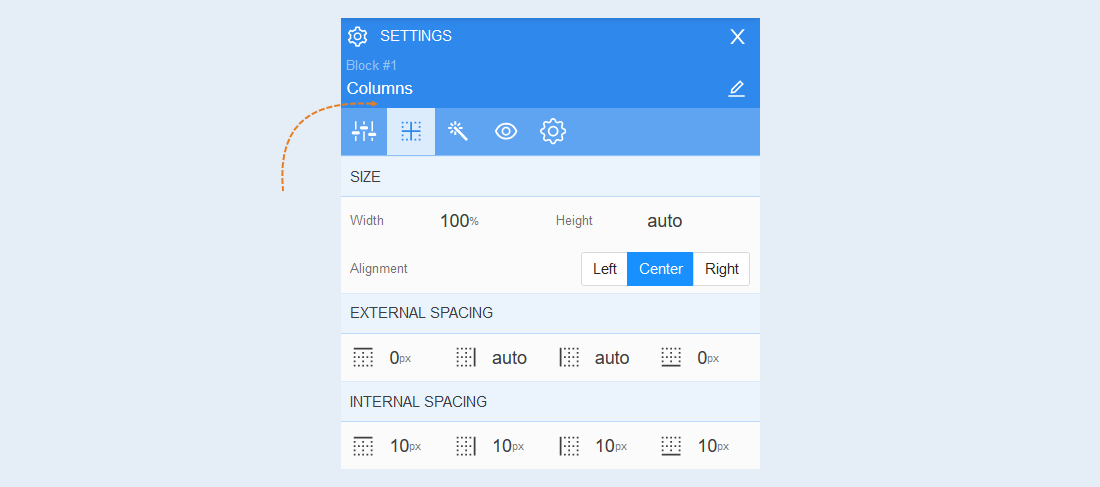Open the gear advanced settings tab

coord(553,131)
